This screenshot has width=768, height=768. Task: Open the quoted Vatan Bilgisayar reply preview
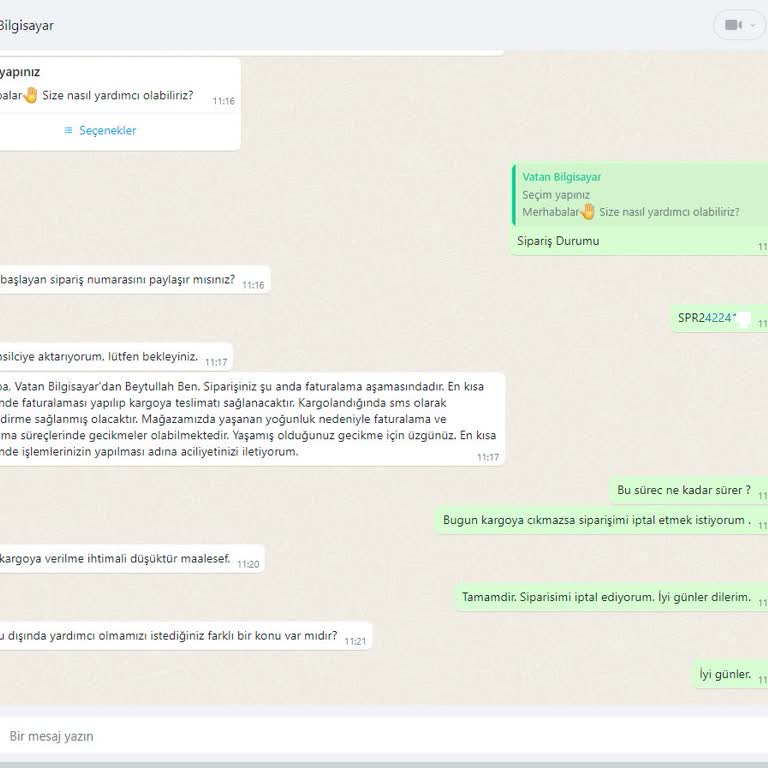point(640,195)
